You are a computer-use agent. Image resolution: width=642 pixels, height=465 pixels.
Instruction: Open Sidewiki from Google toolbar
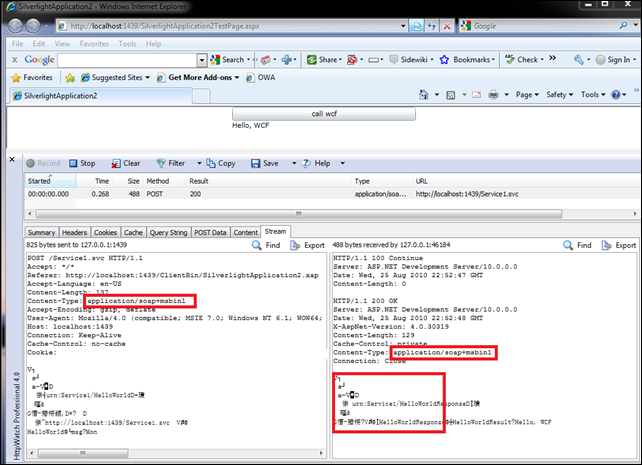pos(411,60)
